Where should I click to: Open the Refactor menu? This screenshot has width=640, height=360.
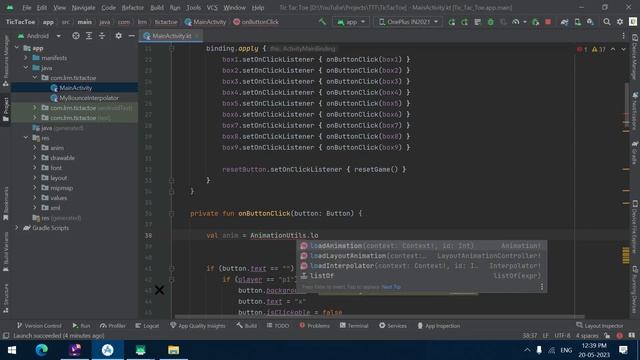(133, 7)
